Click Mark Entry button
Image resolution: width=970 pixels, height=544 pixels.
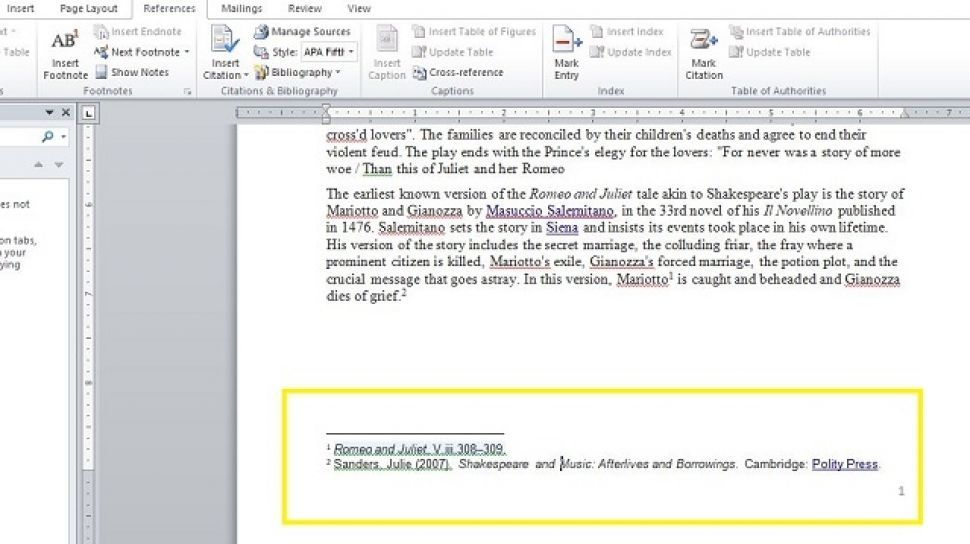(x=567, y=53)
